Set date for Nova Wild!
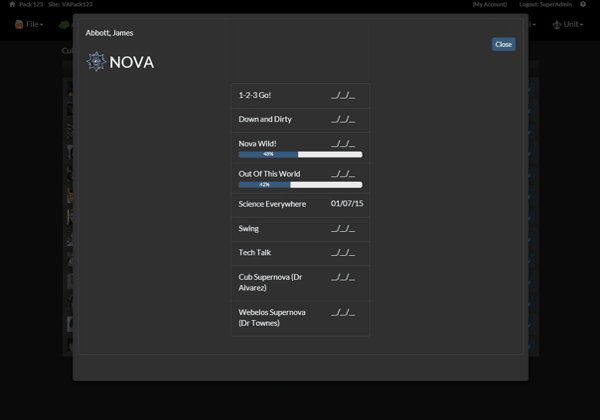 [x=343, y=144]
